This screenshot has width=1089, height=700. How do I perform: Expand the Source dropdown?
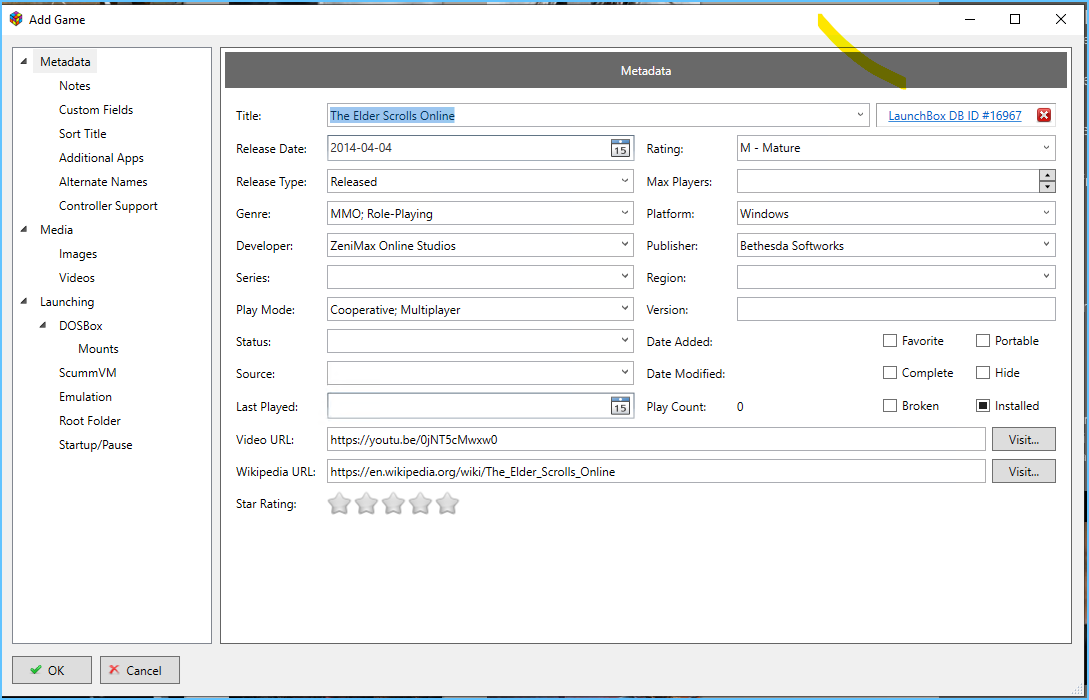pyautogui.click(x=624, y=373)
